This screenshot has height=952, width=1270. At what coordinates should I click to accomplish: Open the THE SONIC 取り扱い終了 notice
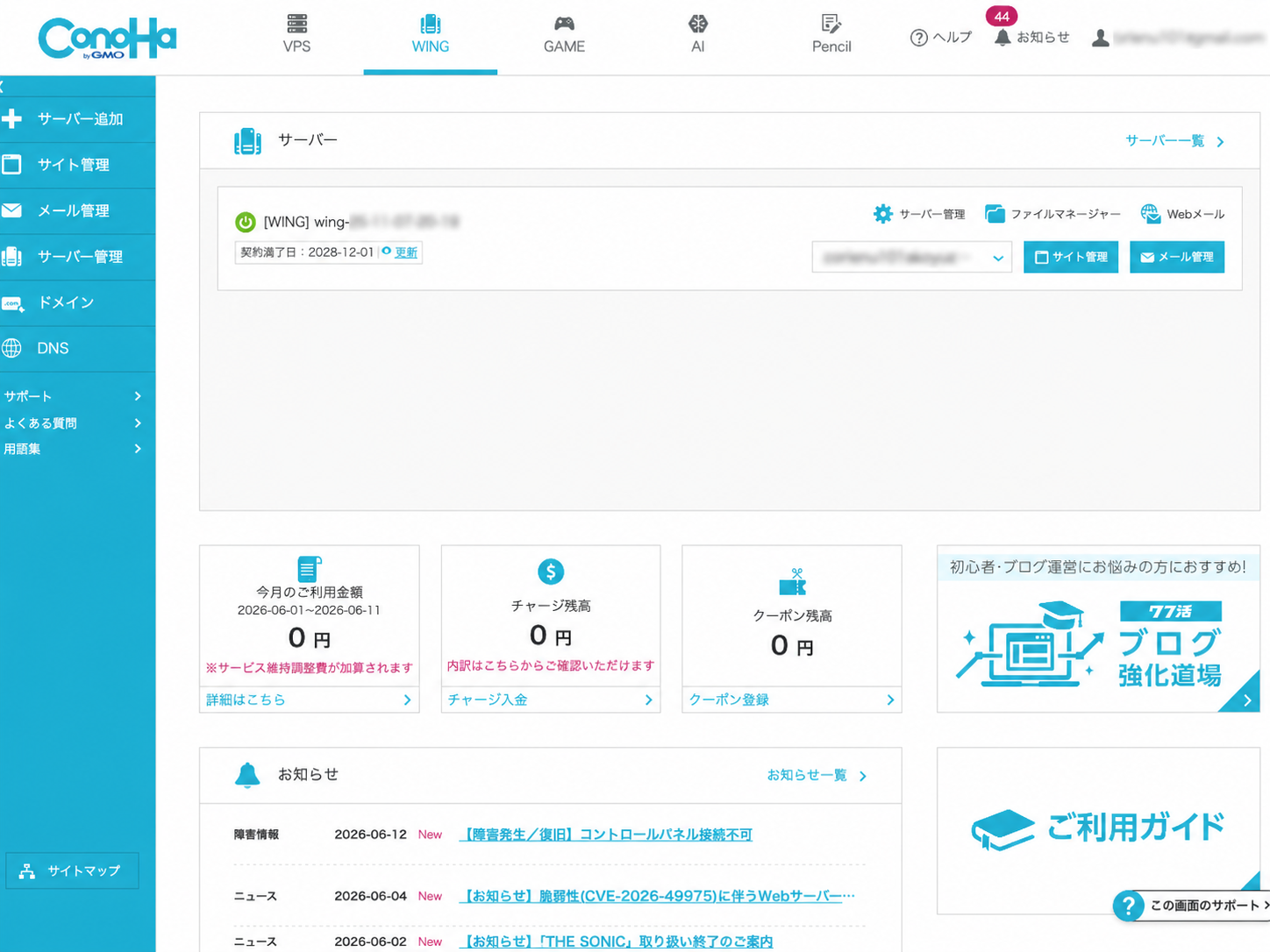[617, 941]
